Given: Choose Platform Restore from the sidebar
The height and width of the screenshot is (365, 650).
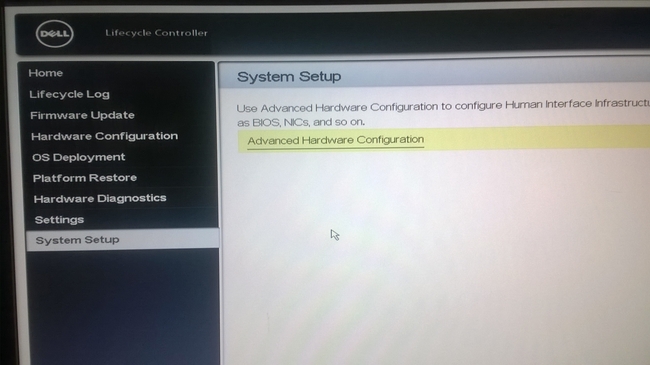Looking at the screenshot, I should (85, 178).
